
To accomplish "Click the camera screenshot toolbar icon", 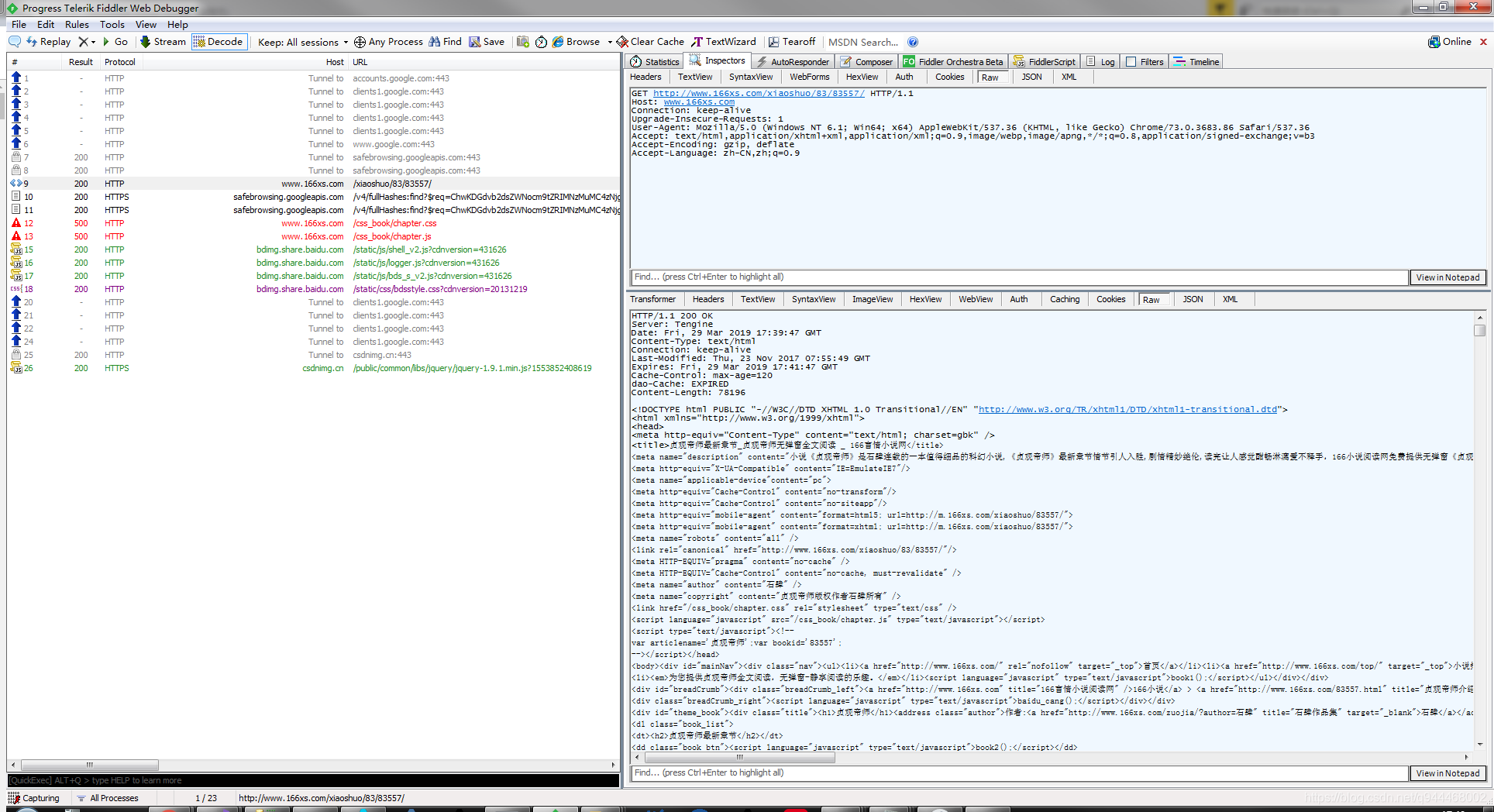I will click(x=523, y=42).
